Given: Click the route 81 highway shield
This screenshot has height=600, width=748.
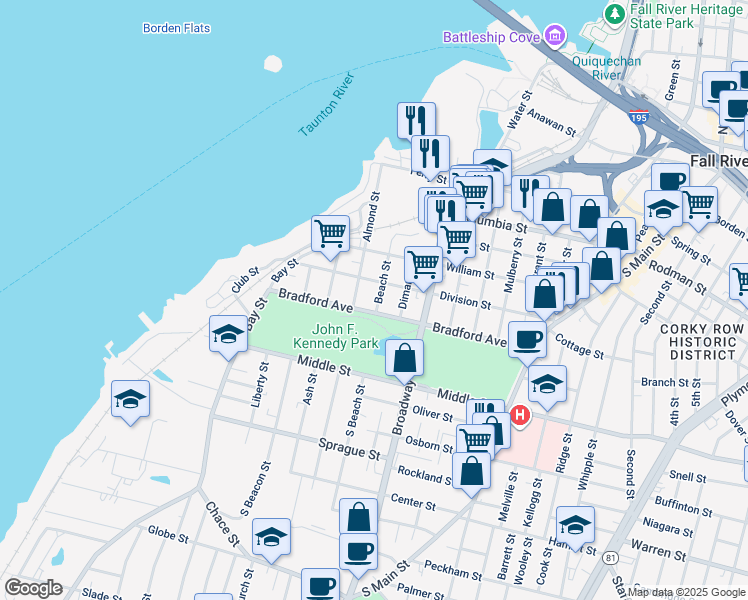Looking at the screenshot, I should click(610, 558).
